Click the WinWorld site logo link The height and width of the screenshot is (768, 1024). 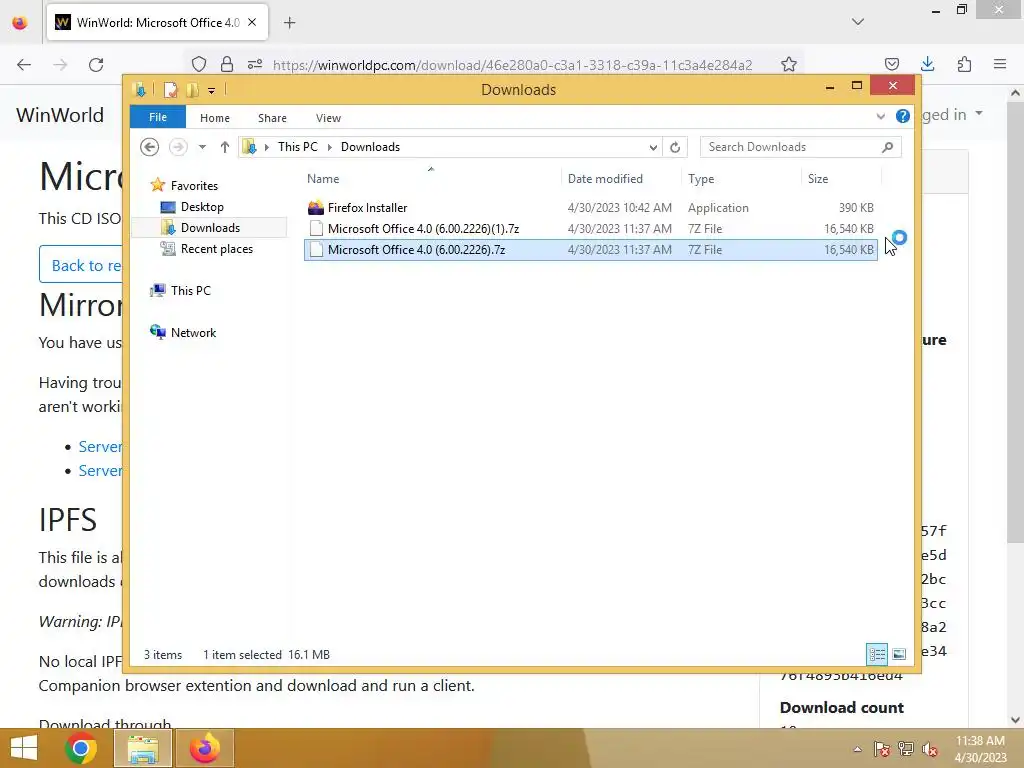tap(60, 115)
